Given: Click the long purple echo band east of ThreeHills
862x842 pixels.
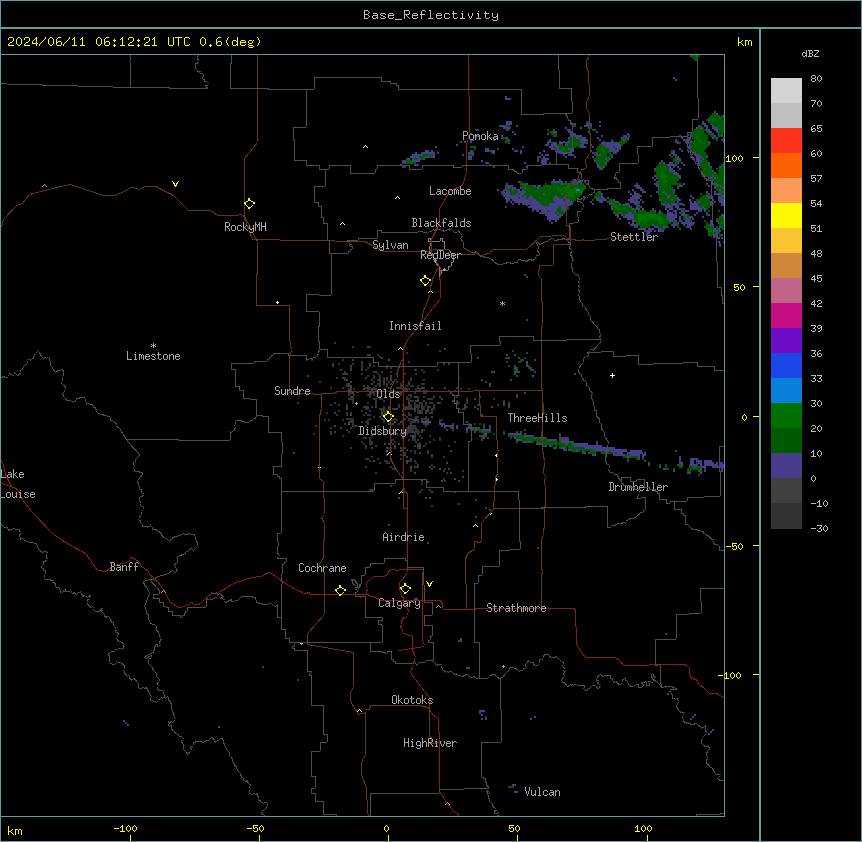Looking at the screenshot, I should point(576,446).
